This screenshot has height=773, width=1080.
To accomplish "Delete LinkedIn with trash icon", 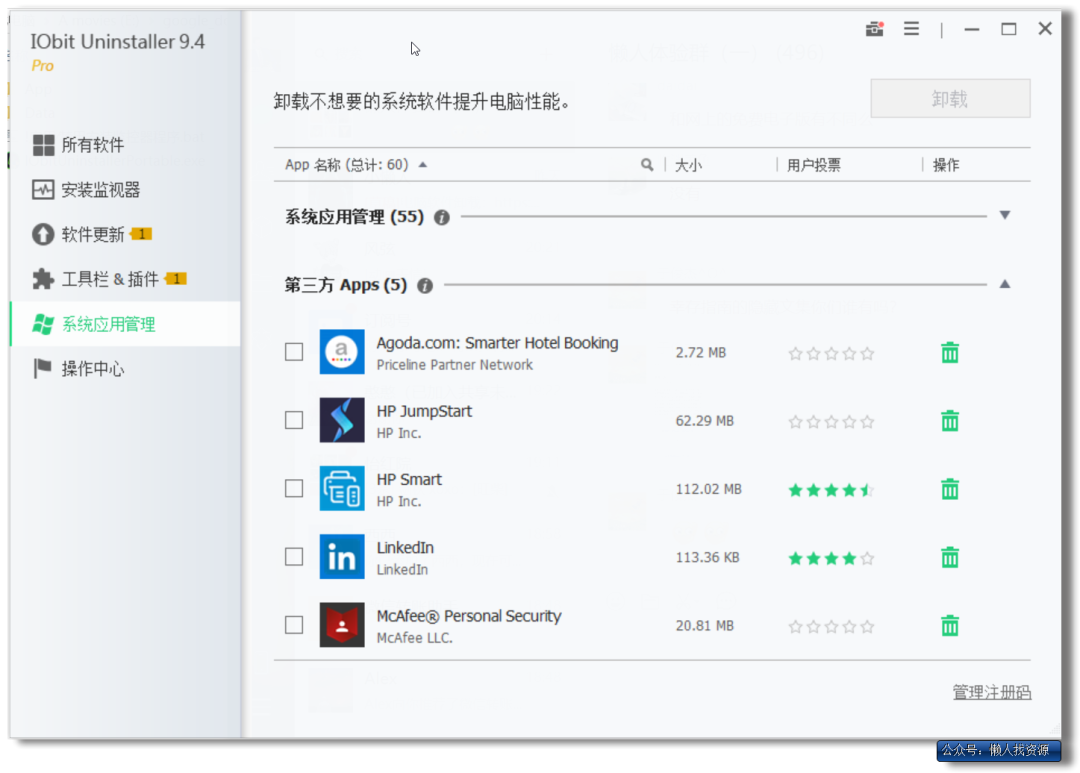I will click(950, 557).
